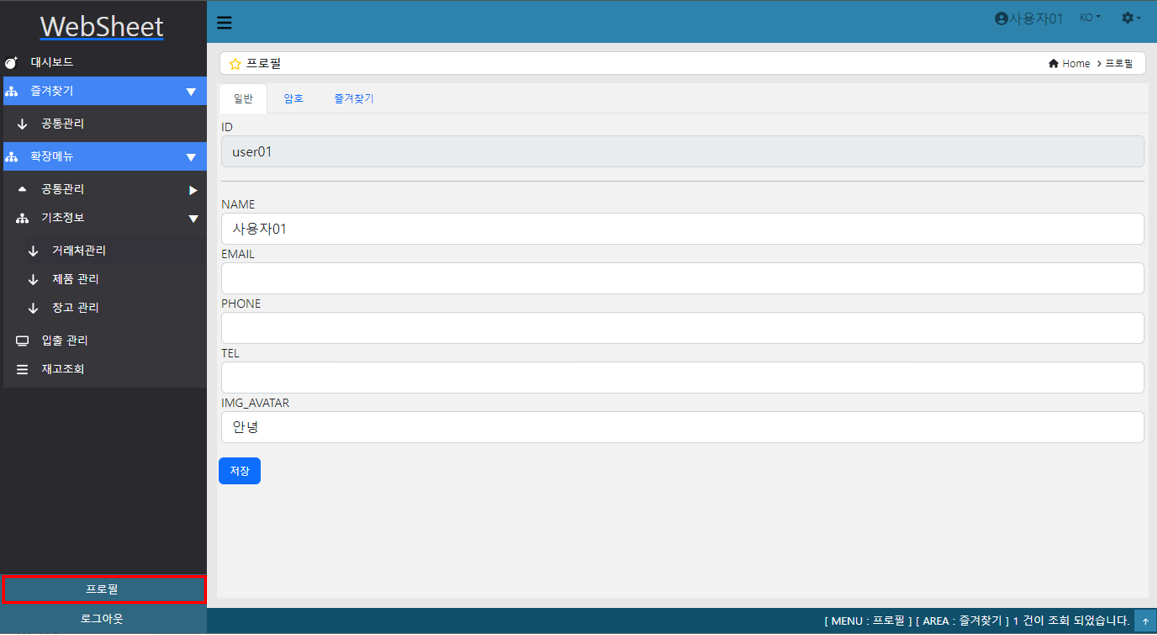Collapse the 확장메뉴 section arrow
Screen dimensions: 1157x635
coord(191,158)
